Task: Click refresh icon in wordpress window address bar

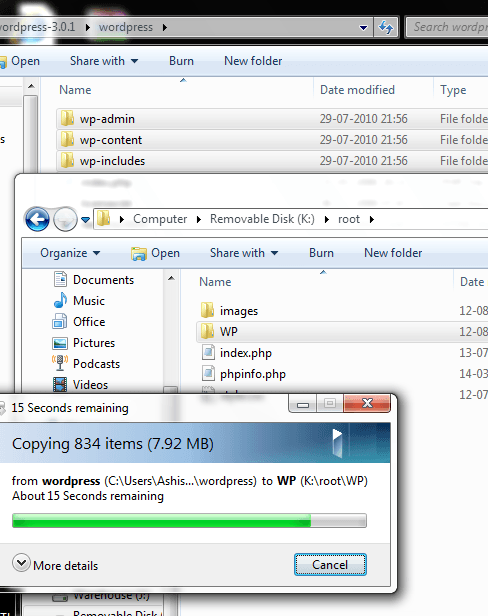Action: click(x=386, y=27)
